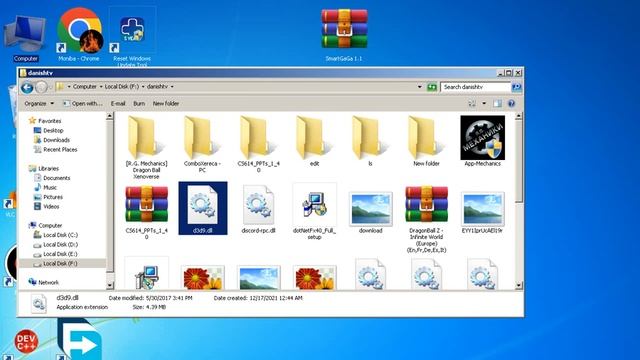The image size is (640, 360).
Task: Click E-mail in the toolbar
Action: coord(118,104)
